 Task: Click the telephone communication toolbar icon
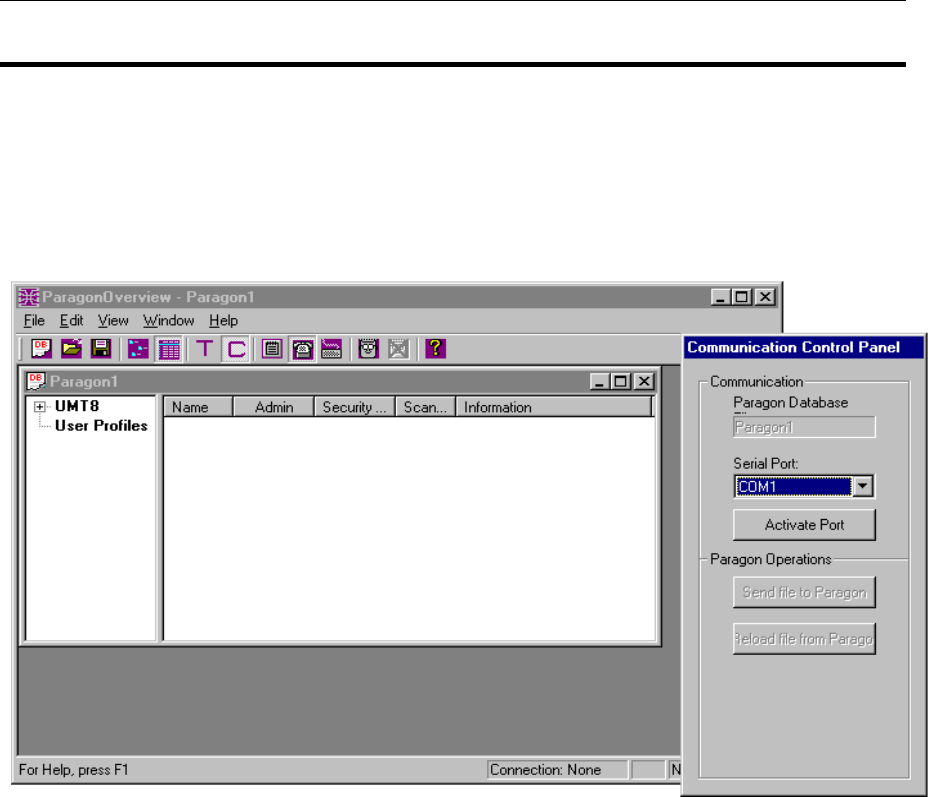pyautogui.click(x=302, y=349)
